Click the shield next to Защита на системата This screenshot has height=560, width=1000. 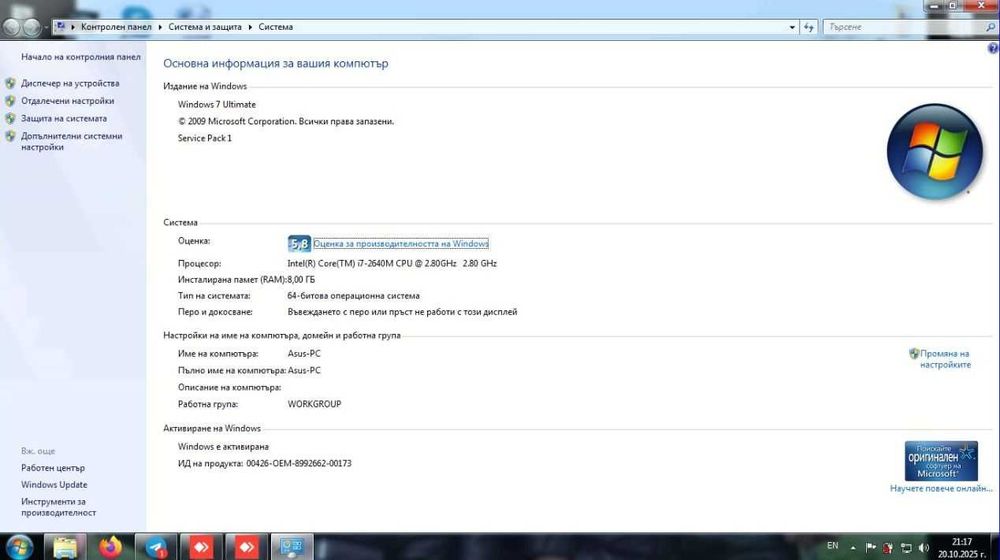coord(10,119)
